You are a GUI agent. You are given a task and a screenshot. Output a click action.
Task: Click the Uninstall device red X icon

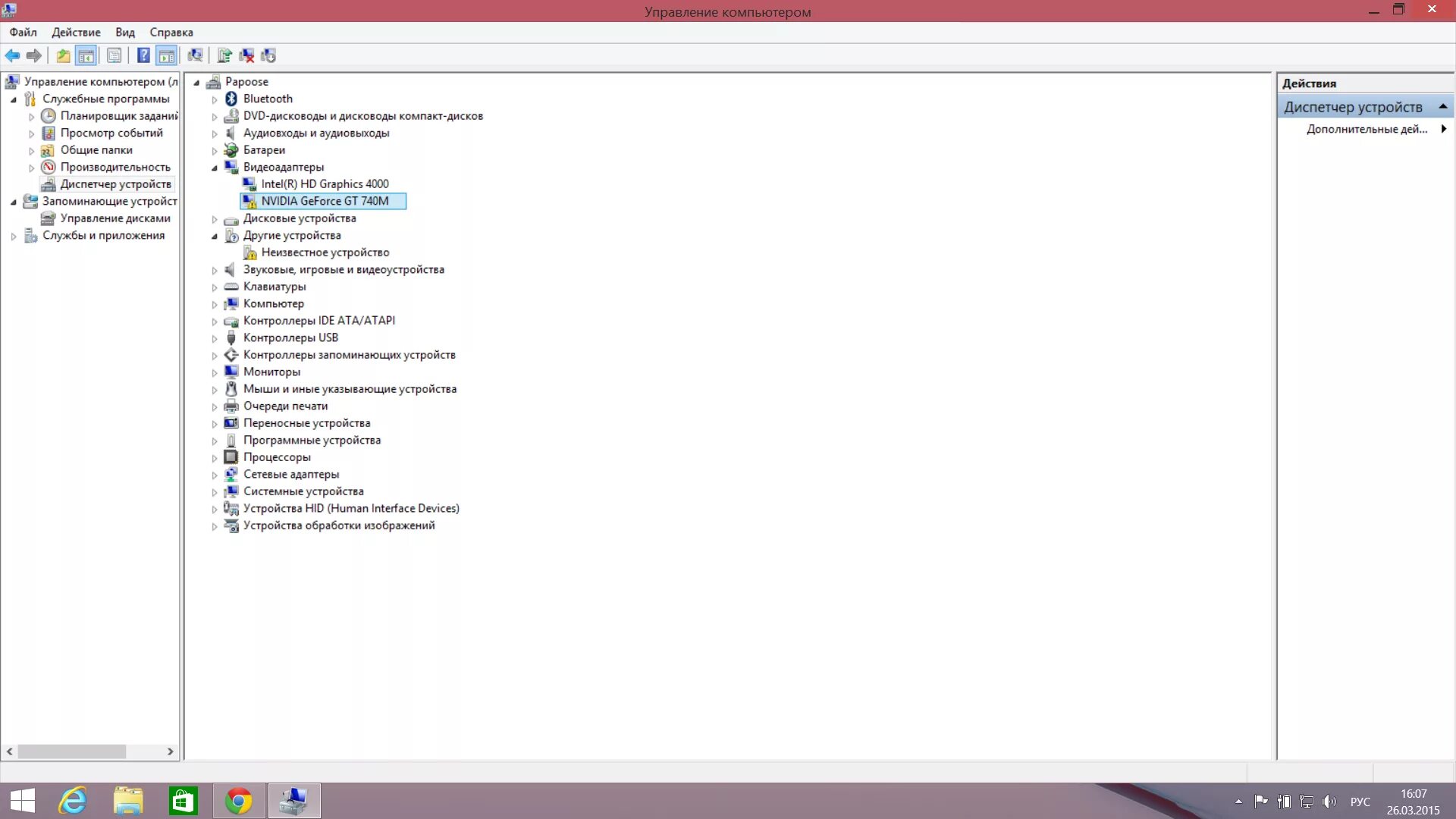click(x=246, y=55)
